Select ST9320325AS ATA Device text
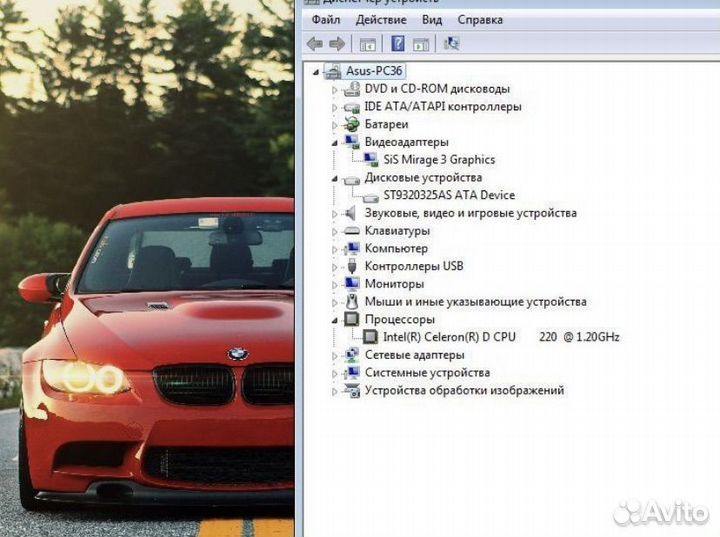Screen dimensions: 720x537 pos(449,195)
